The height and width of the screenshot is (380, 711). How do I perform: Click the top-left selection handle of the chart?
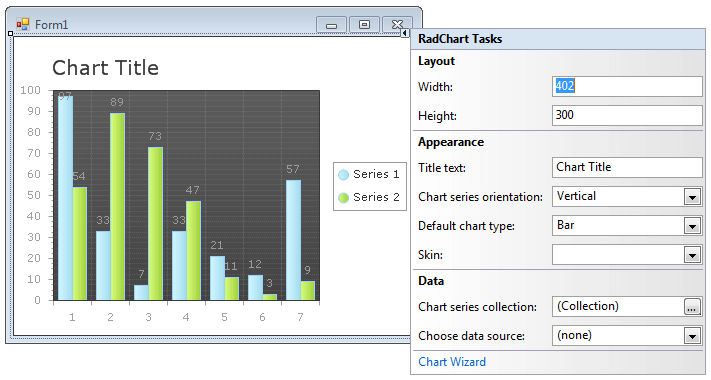pyautogui.click(x=11, y=34)
